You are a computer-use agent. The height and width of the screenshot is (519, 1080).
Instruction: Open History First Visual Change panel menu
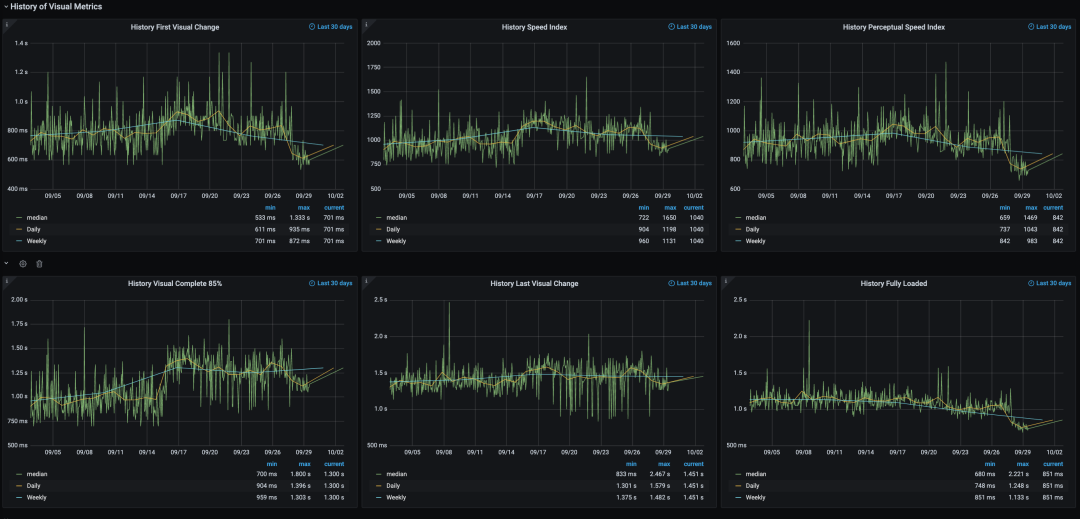click(175, 27)
